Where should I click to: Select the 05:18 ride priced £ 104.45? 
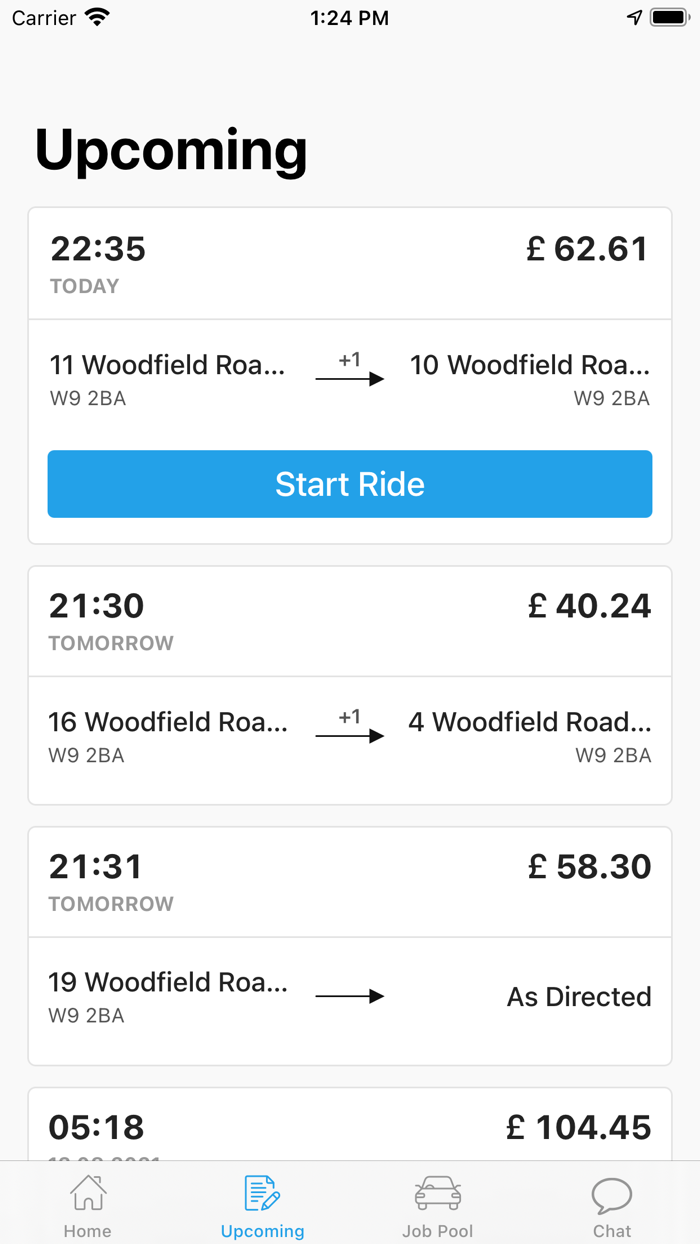(x=350, y=1125)
